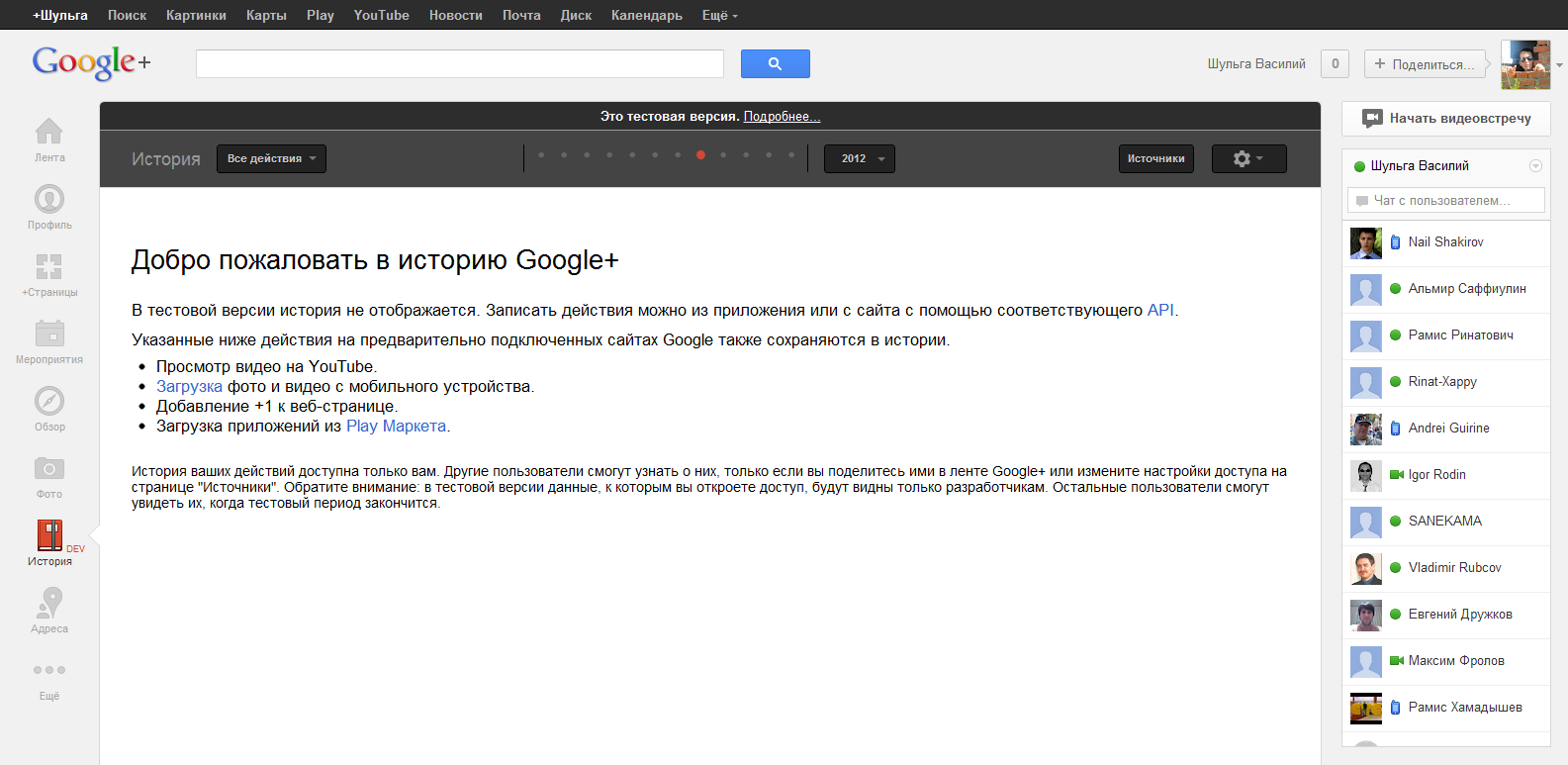Open the Адреса map pin icon
This screenshot has width=1568, height=765.
pos(49,602)
